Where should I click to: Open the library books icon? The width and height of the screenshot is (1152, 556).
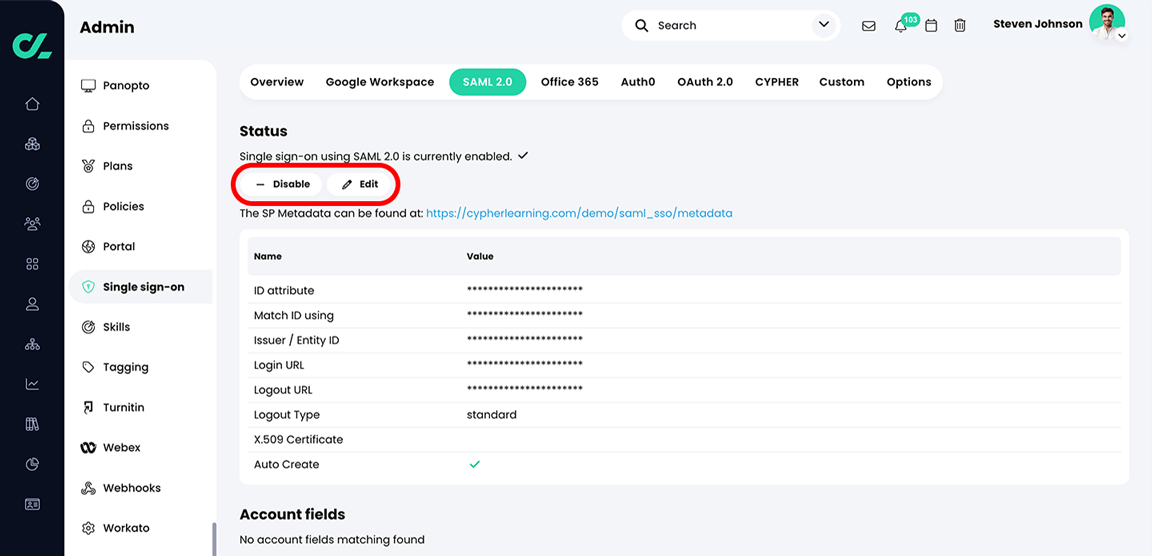point(32,424)
